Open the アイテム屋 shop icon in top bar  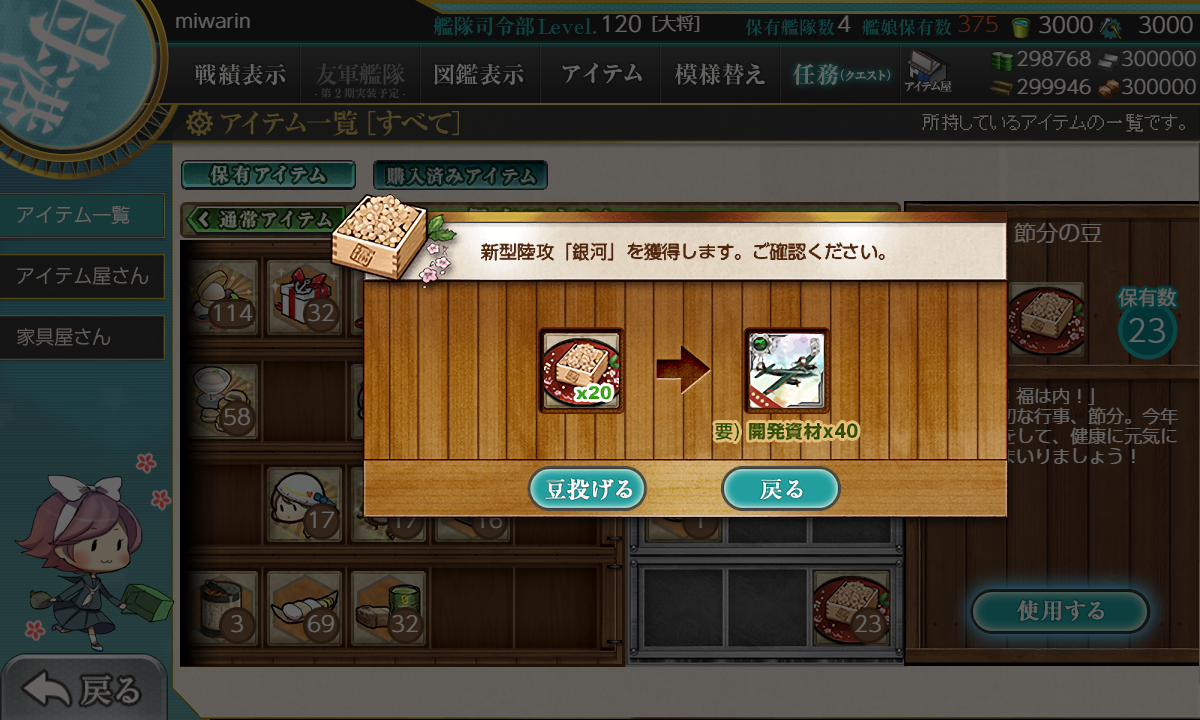928,72
